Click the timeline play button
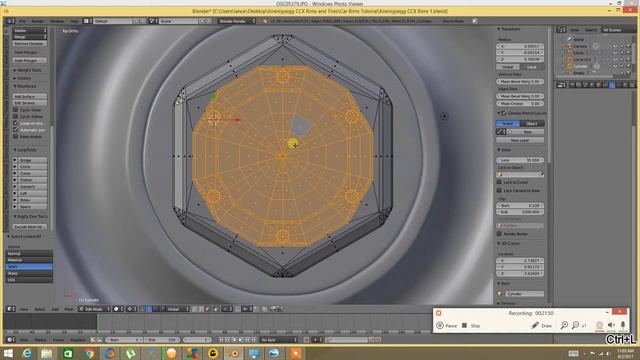Screen dimensions: 640x360 (x=241, y=340)
